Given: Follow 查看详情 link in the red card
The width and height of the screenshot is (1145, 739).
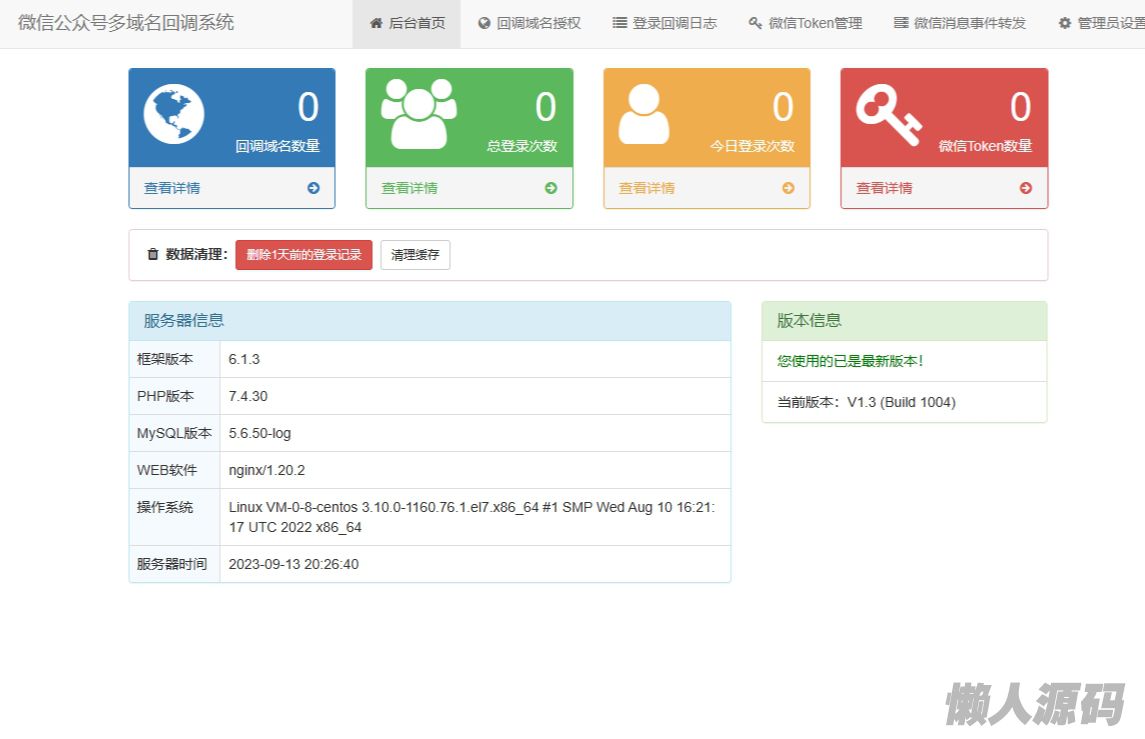Looking at the screenshot, I should pos(884,188).
